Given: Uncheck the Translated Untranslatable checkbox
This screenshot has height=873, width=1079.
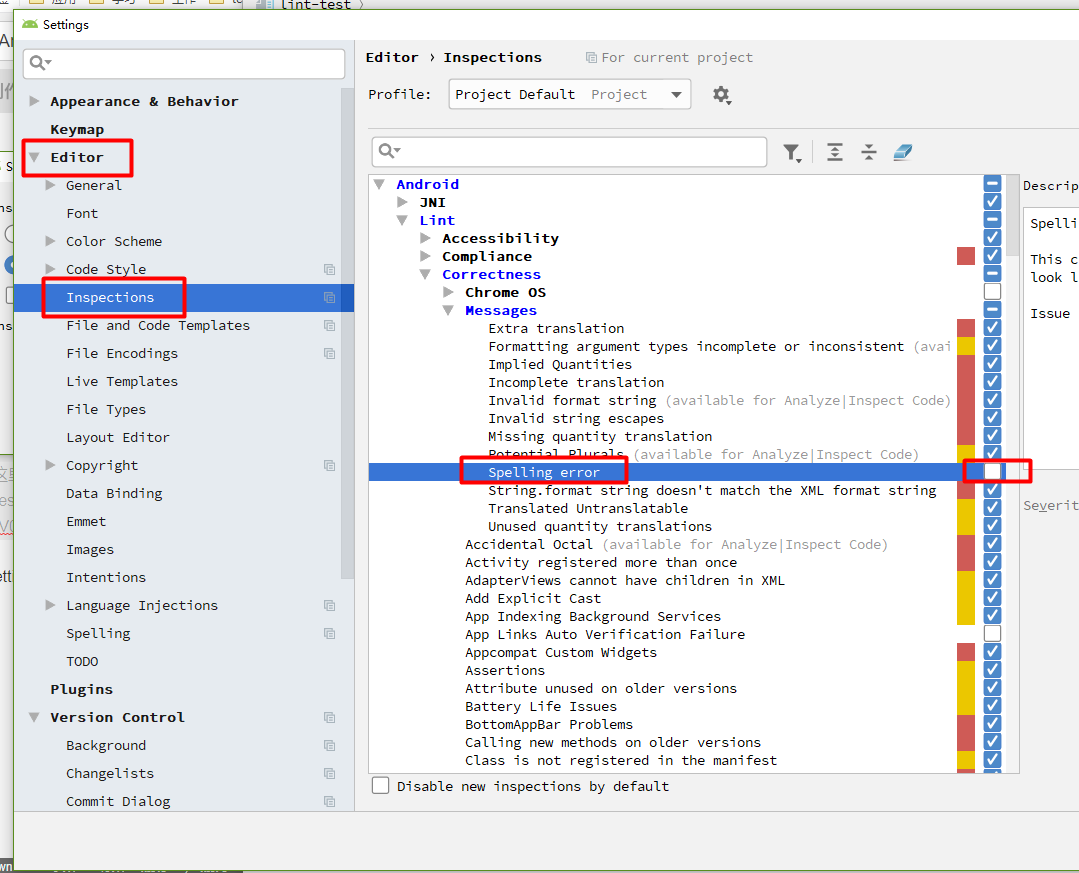Looking at the screenshot, I should [992, 508].
